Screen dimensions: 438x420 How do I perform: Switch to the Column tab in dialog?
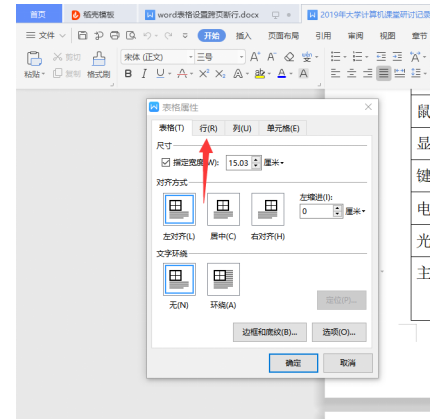coord(242,128)
